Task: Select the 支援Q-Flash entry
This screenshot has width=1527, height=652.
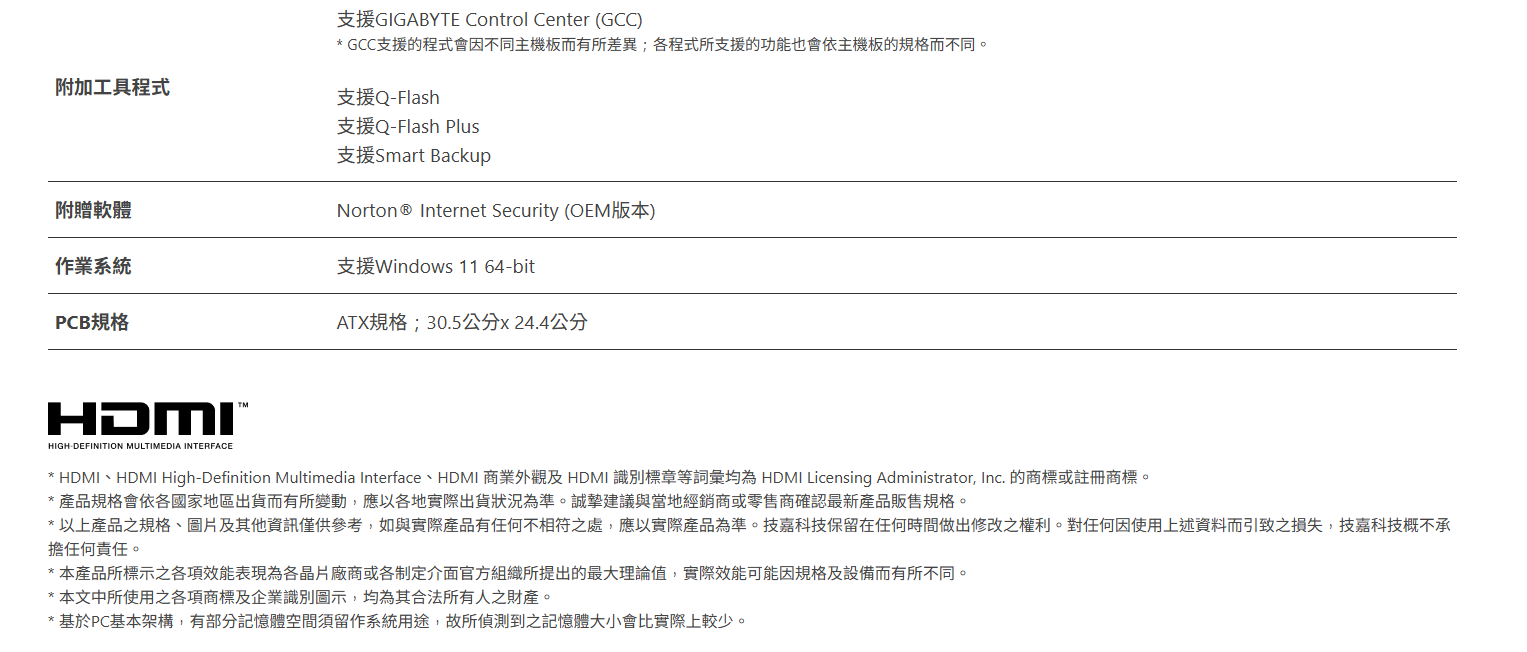Action: pyautogui.click(x=388, y=98)
